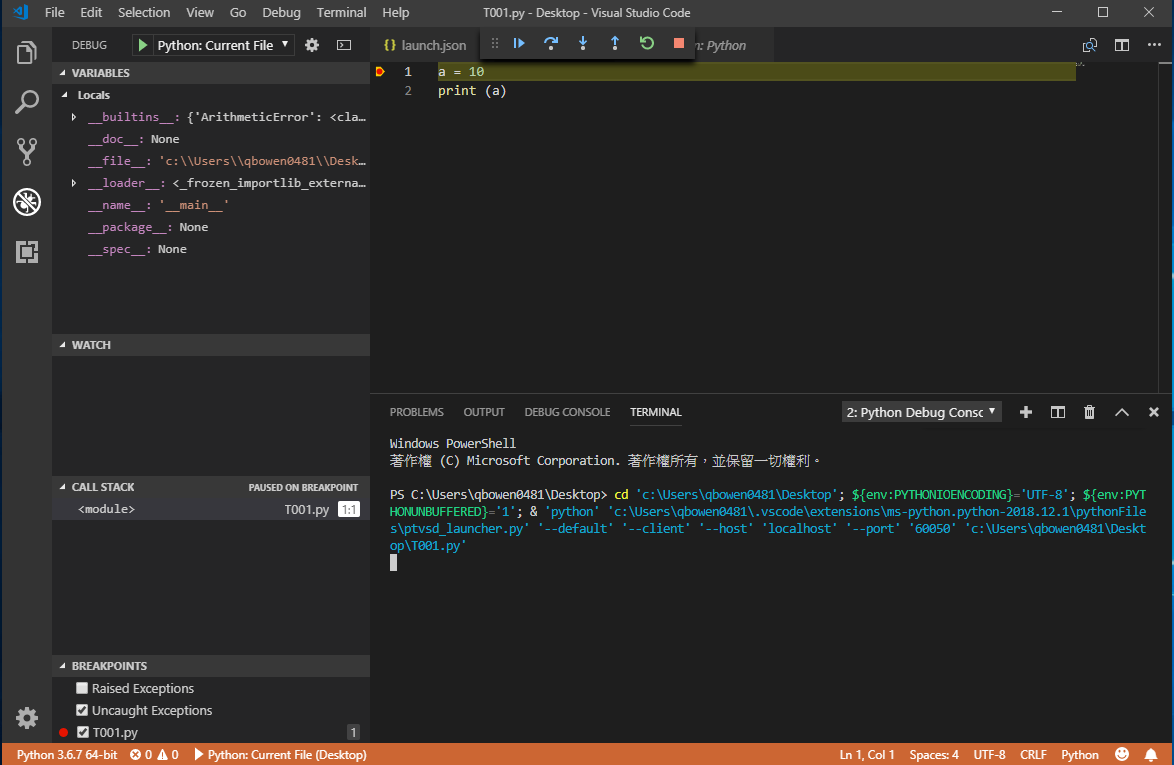Expand the __builtins__ variable entry
Viewport: 1174px width, 765px height.
tap(74, 118)
